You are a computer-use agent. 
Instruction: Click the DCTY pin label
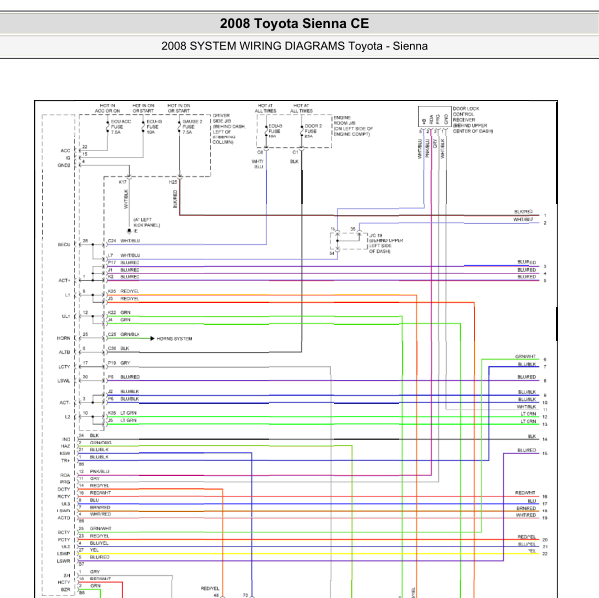[64, 490]
